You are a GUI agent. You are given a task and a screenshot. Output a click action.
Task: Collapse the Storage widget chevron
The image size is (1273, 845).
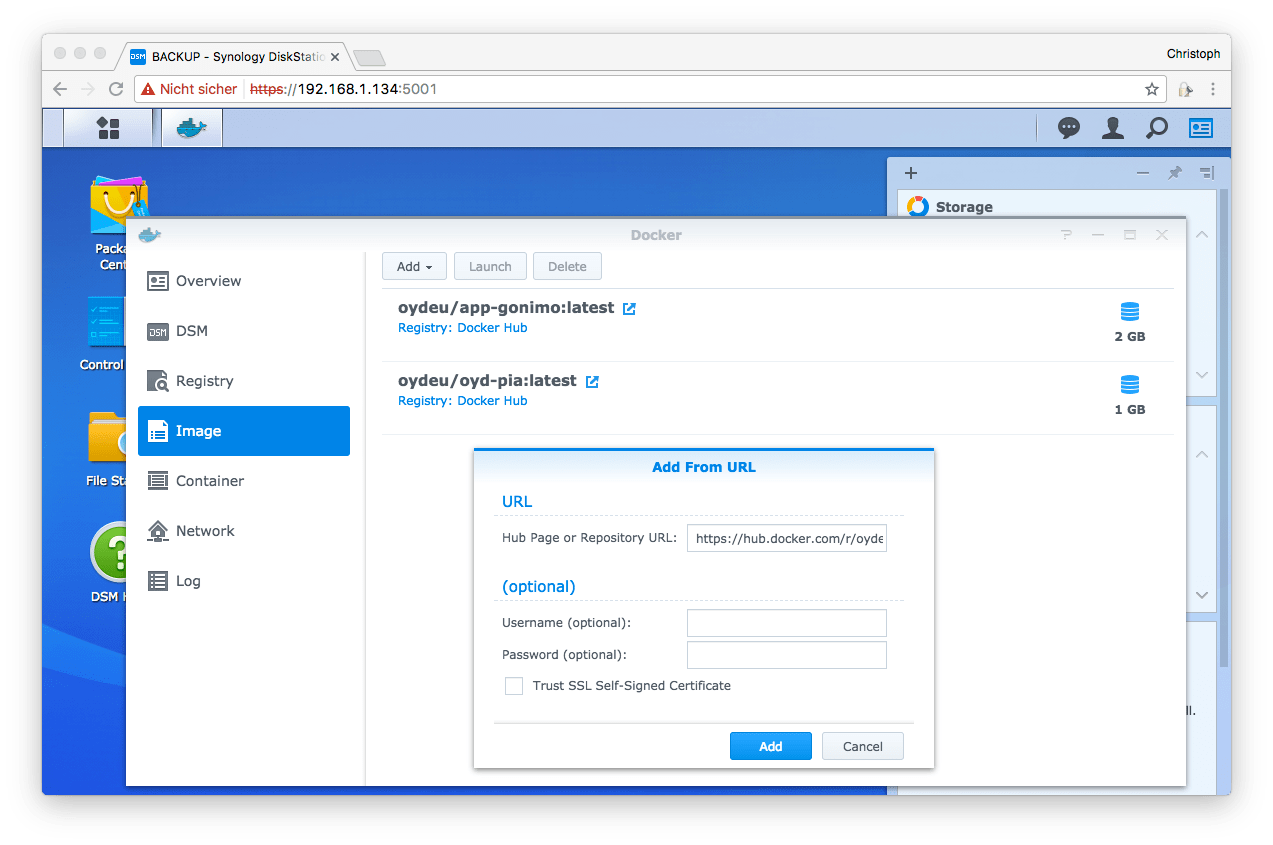coord(1202,234)
